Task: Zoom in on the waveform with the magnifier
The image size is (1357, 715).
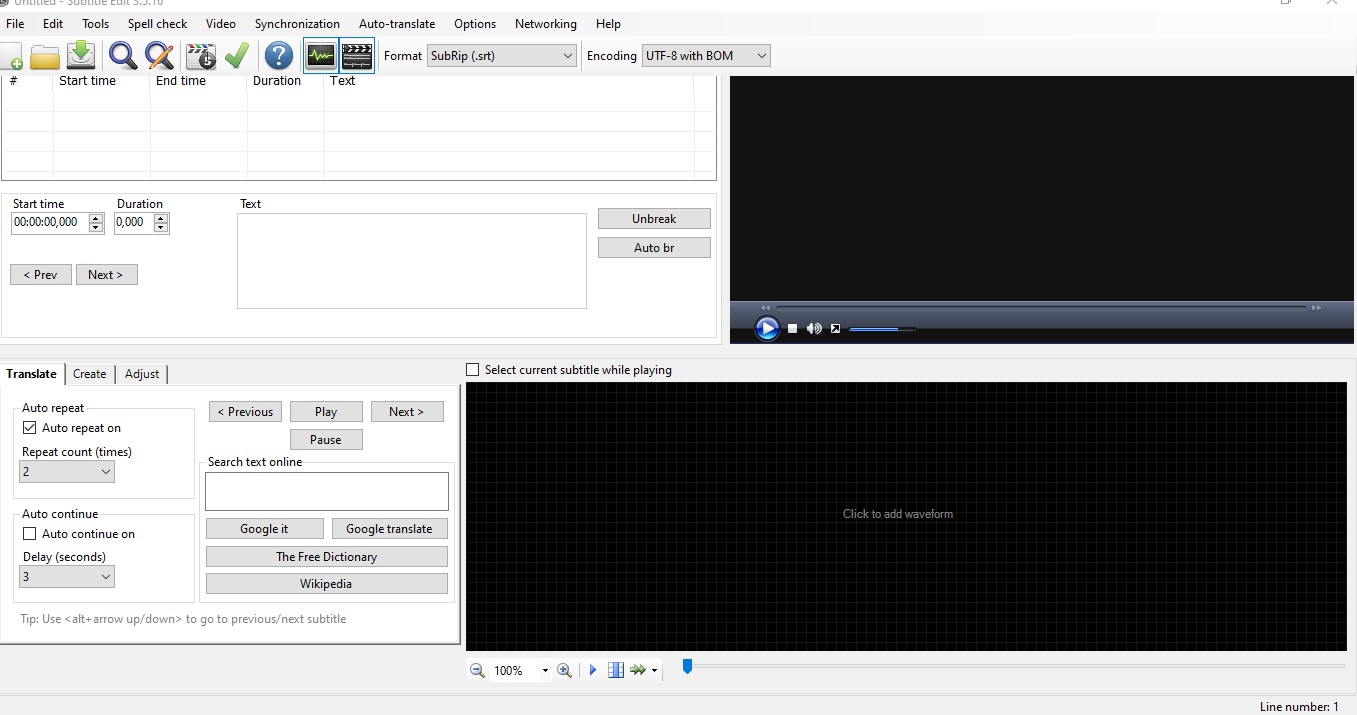Action: pos(565,670)
